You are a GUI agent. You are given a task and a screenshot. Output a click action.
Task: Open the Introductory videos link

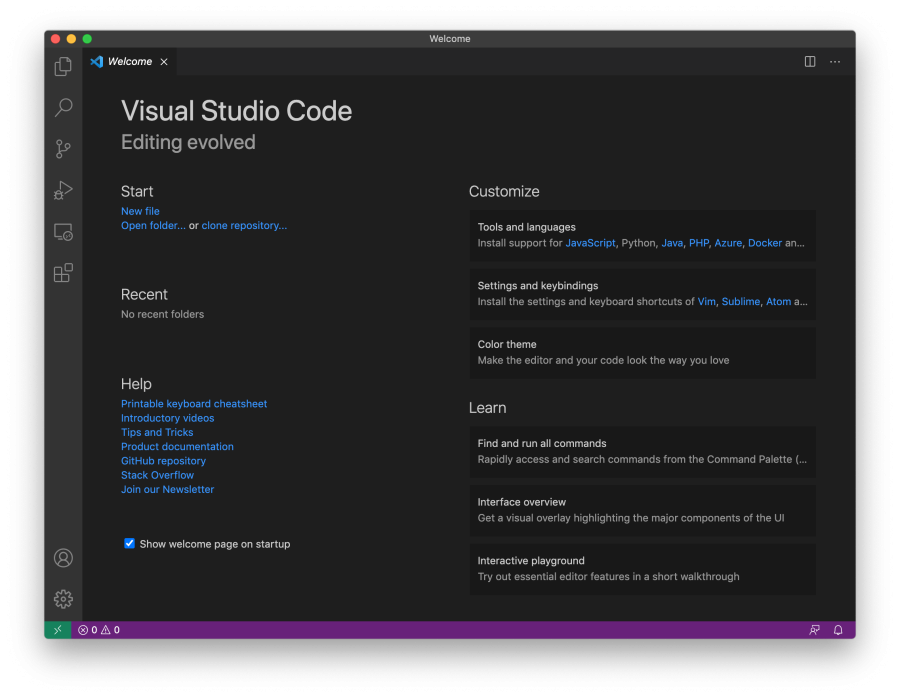[168, 418]
